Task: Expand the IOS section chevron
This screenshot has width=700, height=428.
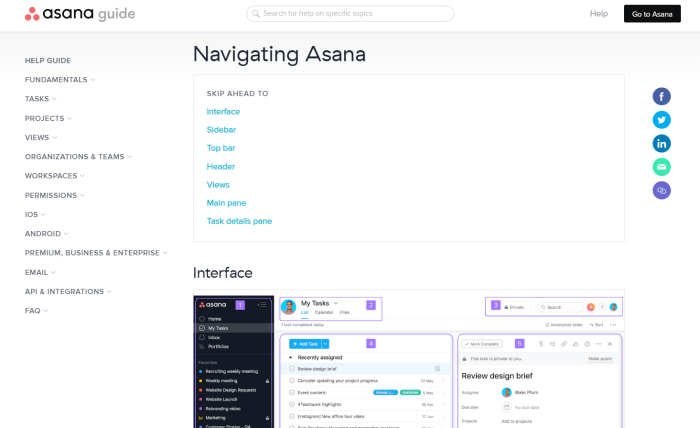Action: point(43,215)
